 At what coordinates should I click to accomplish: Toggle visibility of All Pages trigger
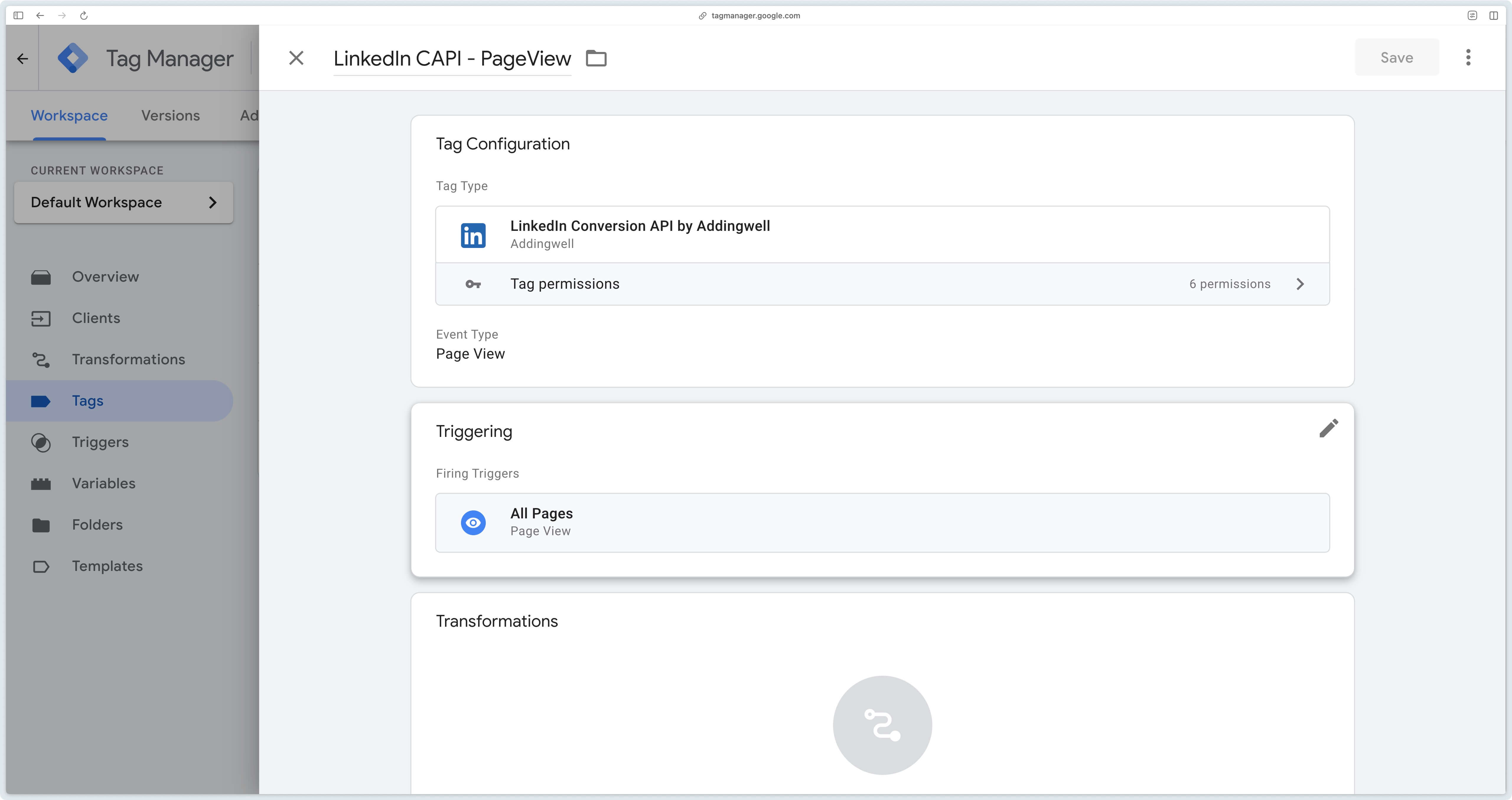(x=473, y=521)
